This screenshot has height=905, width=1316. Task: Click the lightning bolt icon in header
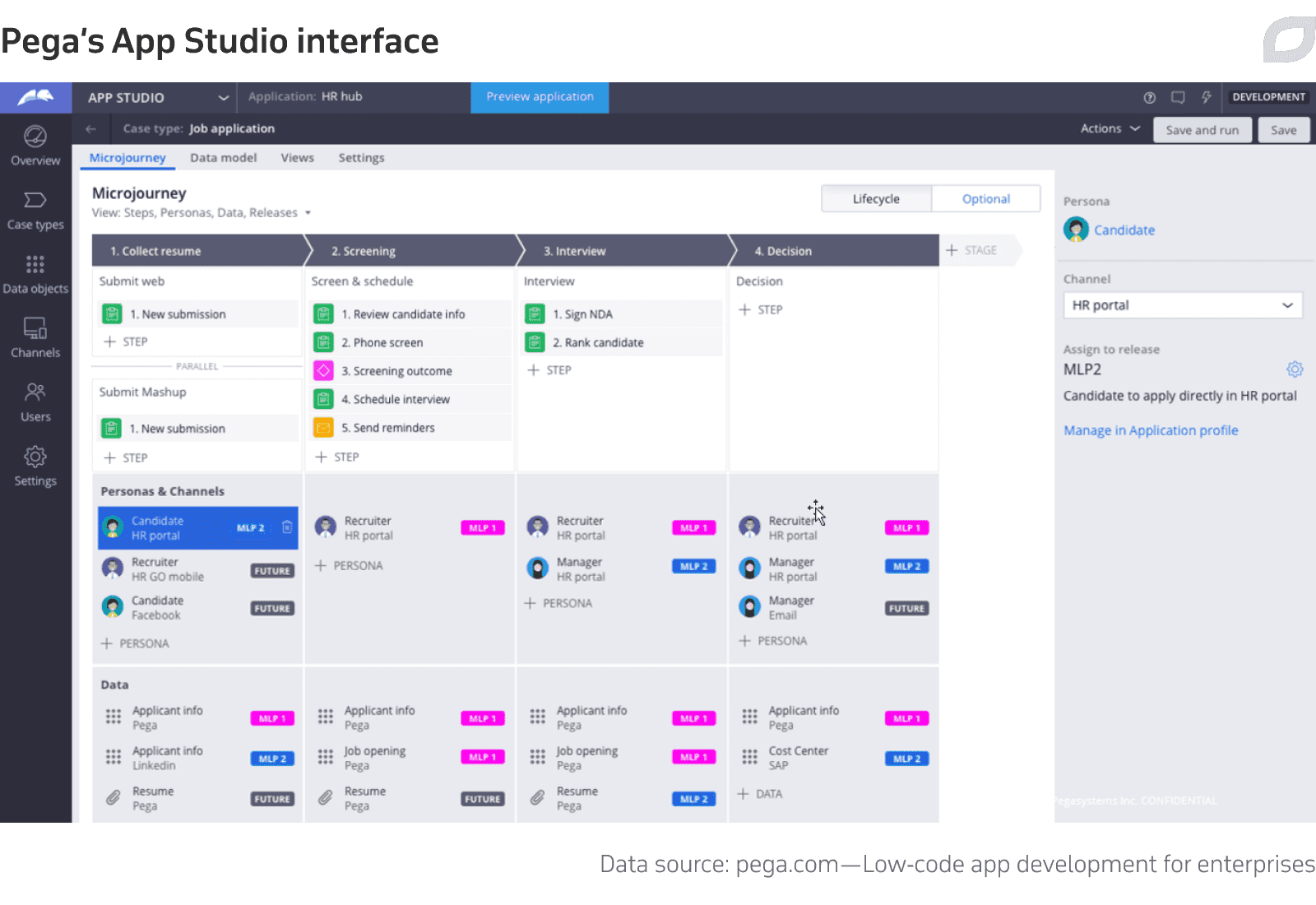(x=1206, y=97)
